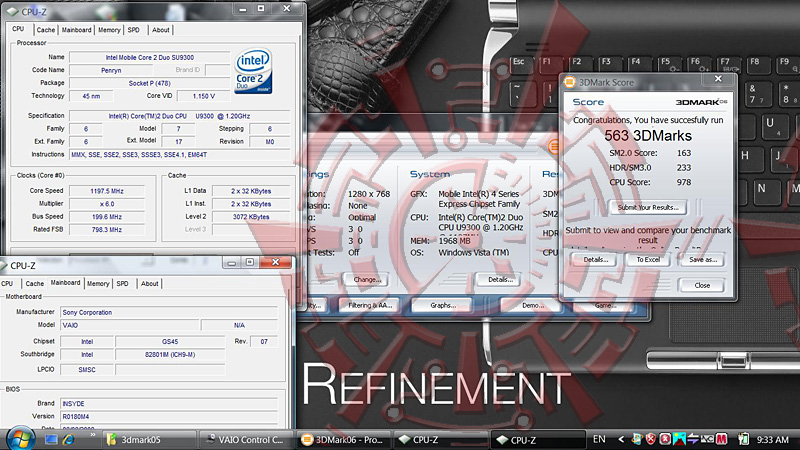Click the EN language indicator
Viewport: 800px width, 450px height.
click(599, 439)
